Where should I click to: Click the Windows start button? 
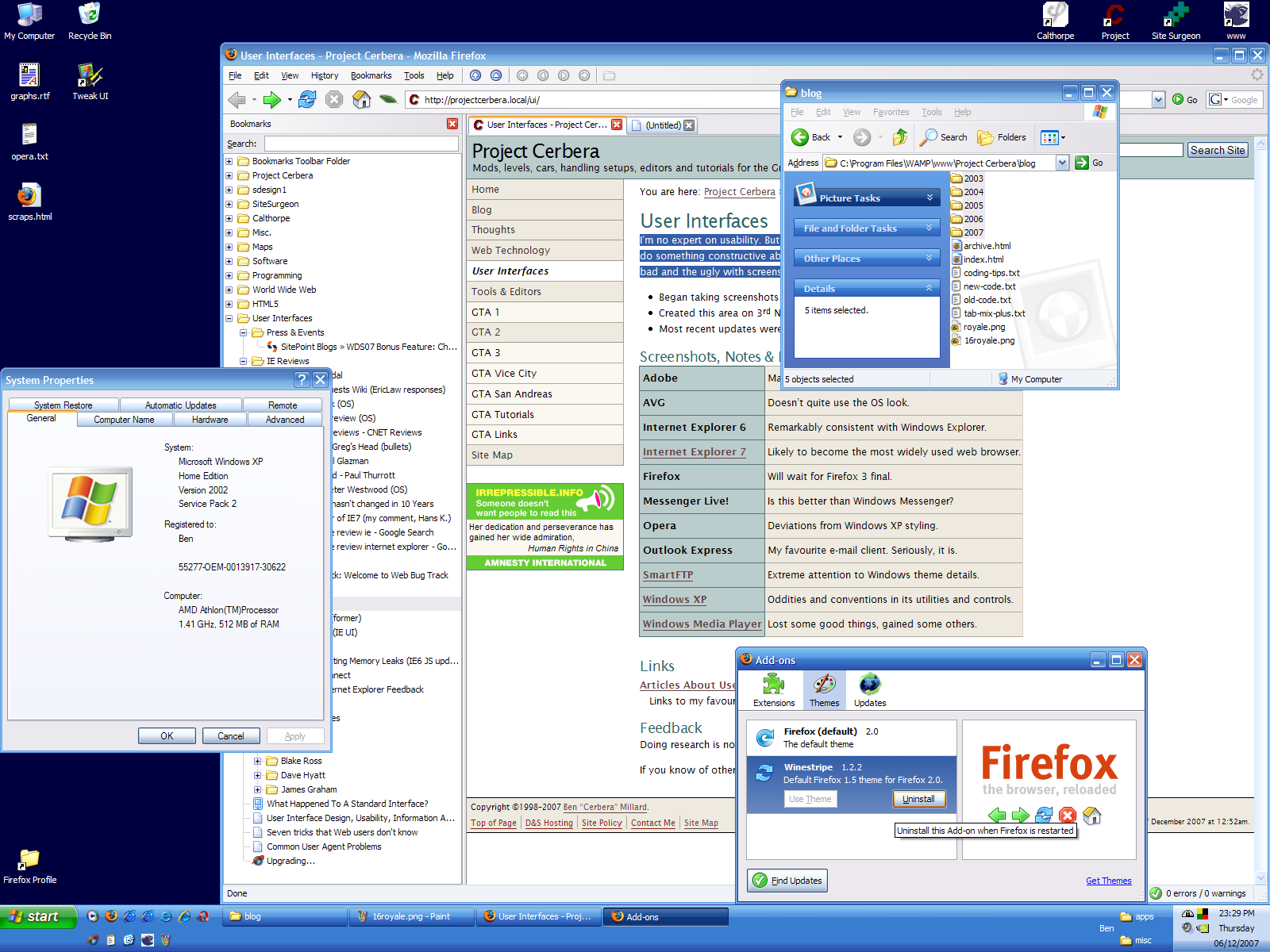(x=38, y=916)
